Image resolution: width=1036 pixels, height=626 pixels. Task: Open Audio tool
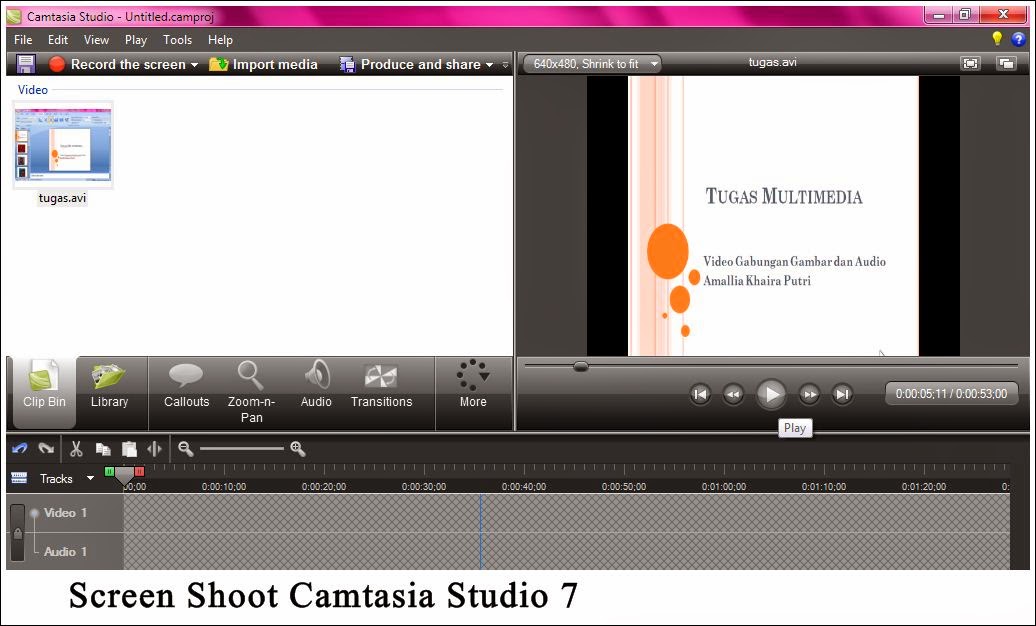(316, 386)
